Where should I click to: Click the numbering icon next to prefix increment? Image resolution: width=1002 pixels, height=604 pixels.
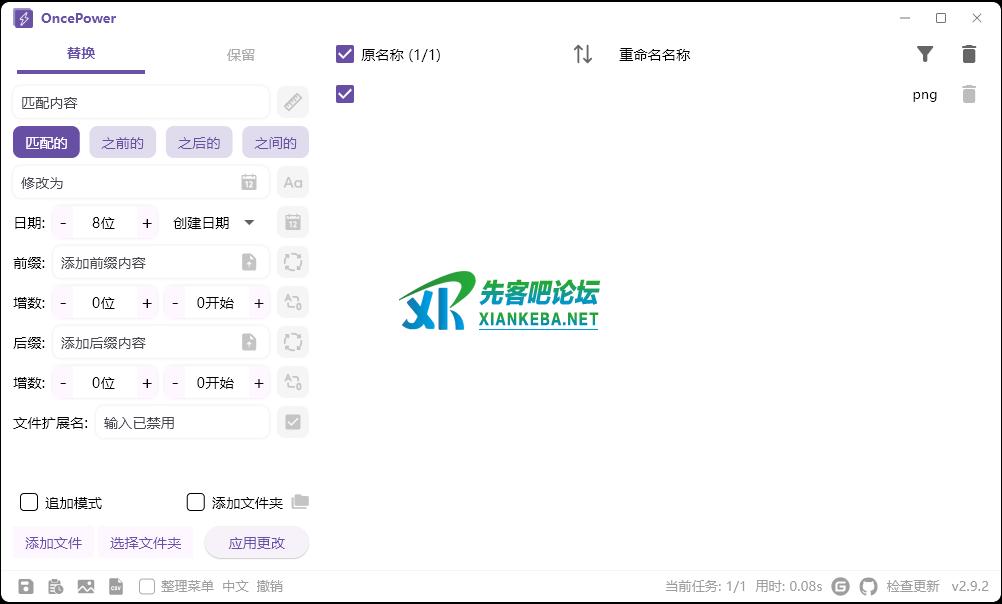click(x=292, y=302)
